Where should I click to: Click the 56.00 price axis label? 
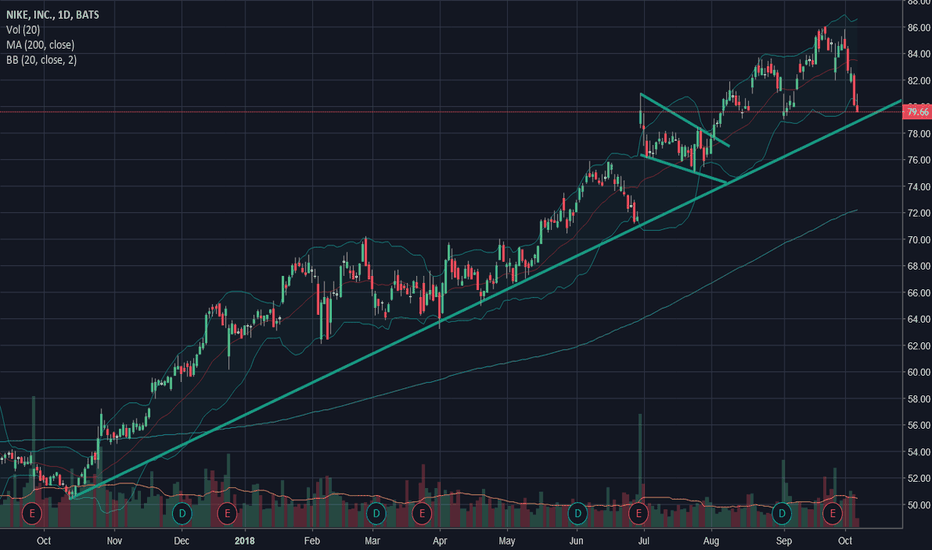[x=918, y=425]
